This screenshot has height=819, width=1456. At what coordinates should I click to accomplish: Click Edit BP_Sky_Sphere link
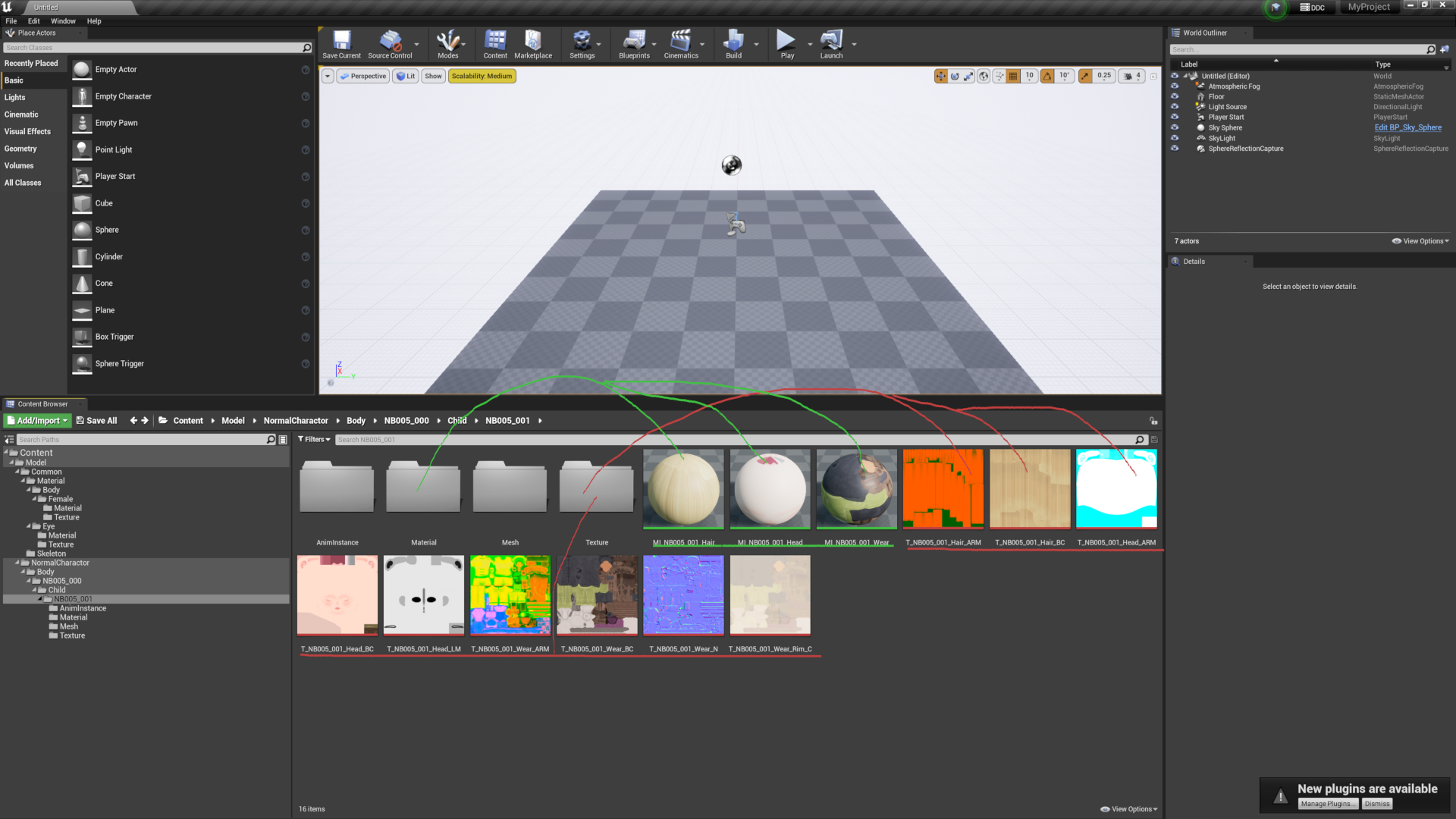(1407, 127)
